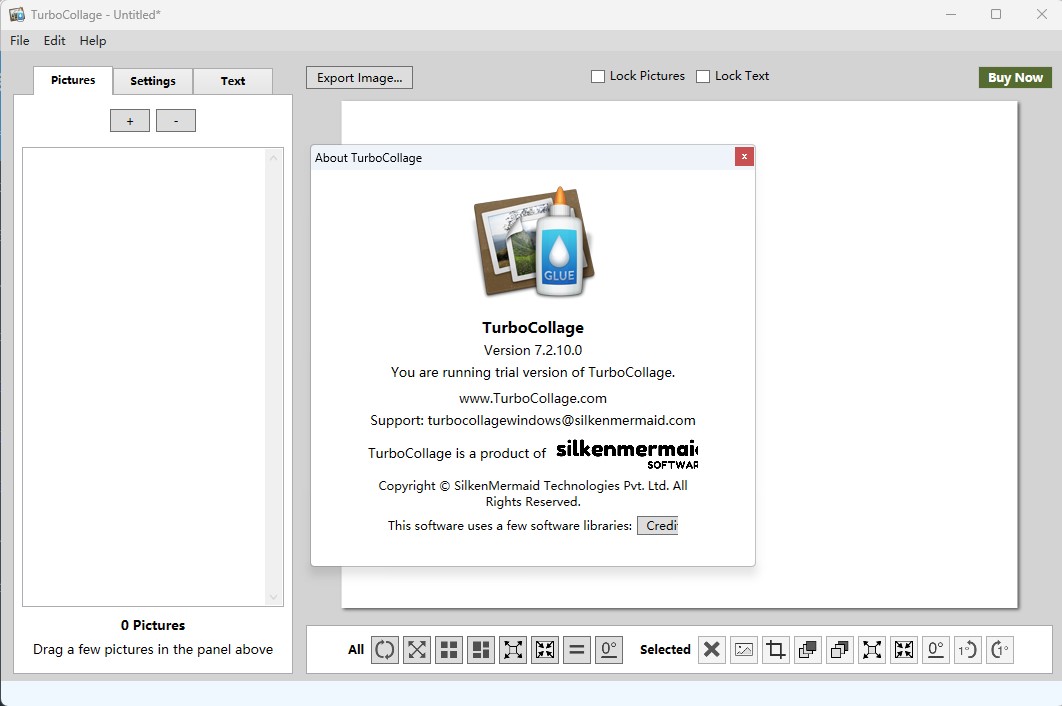Switch to the Settings tab
Viewport: 1062px width, 706px height.
tap(153, 81)
